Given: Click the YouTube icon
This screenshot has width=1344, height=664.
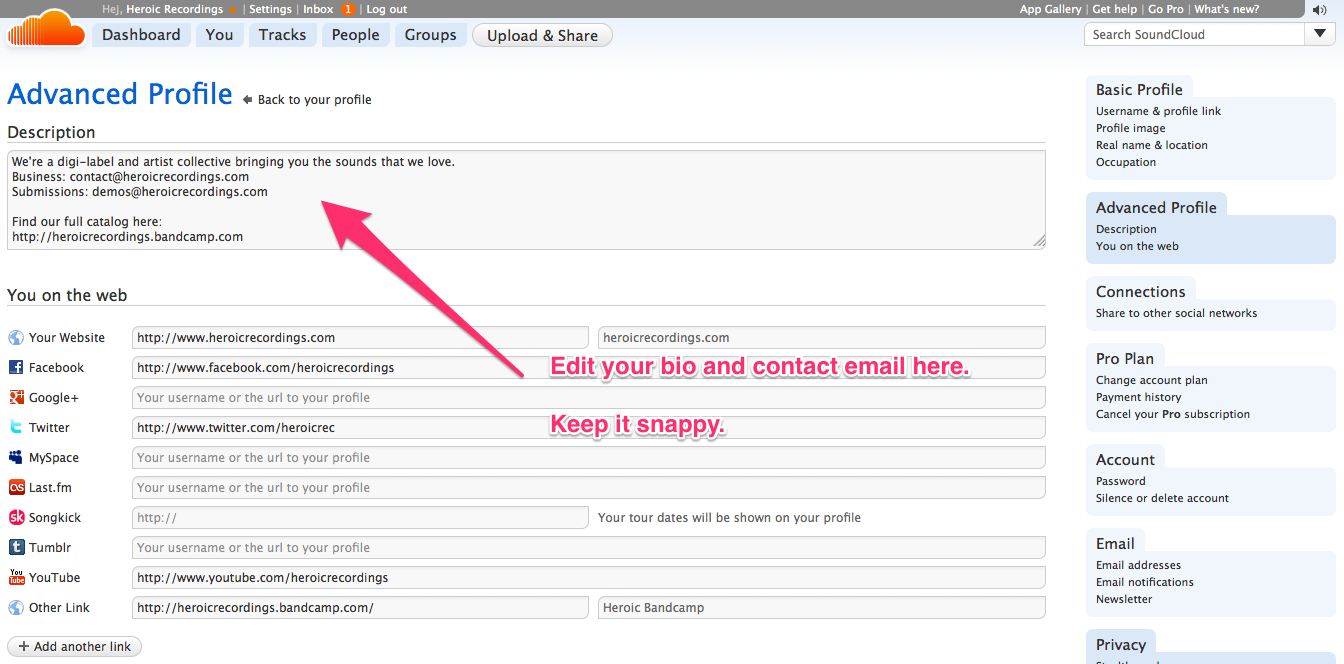Looking at the screenshot, I should coord(16,578).
